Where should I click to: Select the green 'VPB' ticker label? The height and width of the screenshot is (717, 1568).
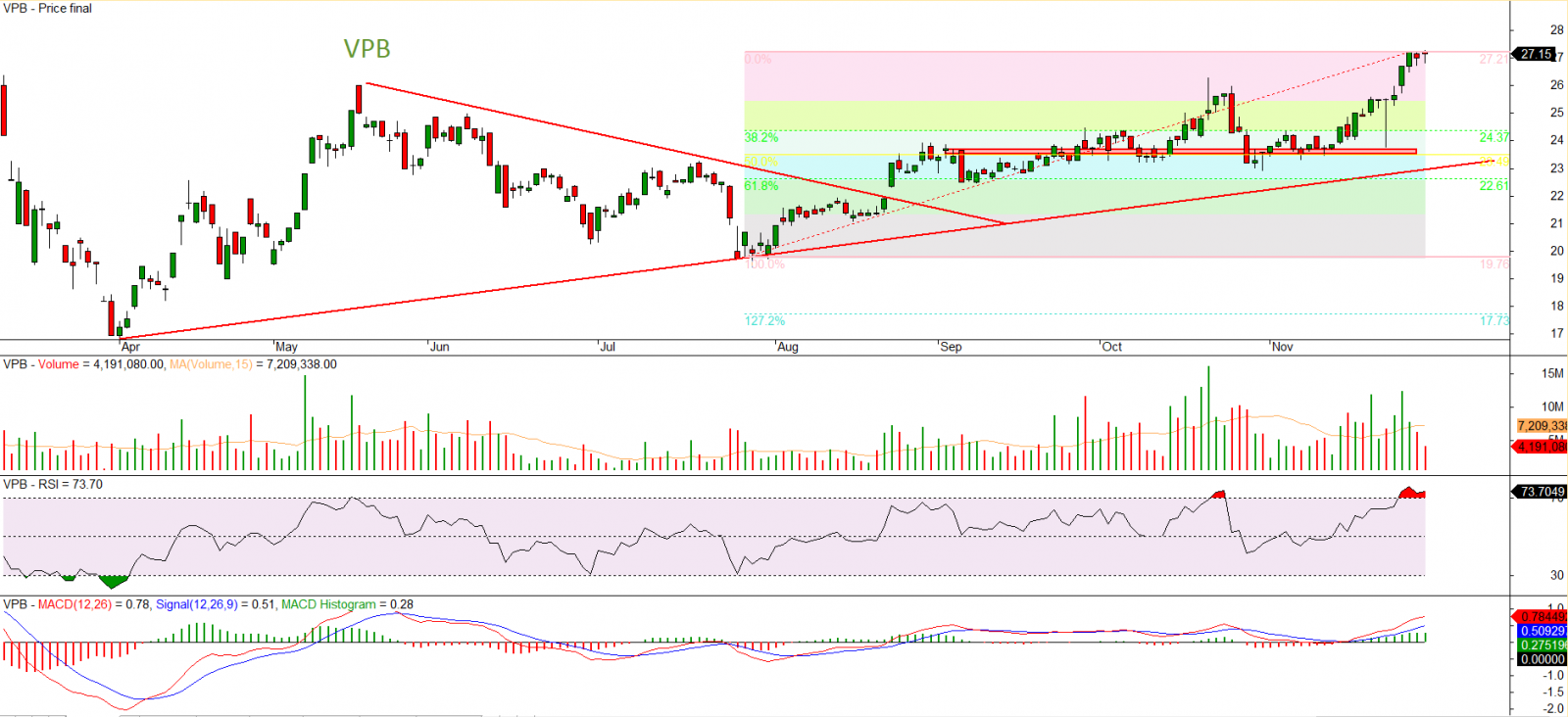pos(367,48)
